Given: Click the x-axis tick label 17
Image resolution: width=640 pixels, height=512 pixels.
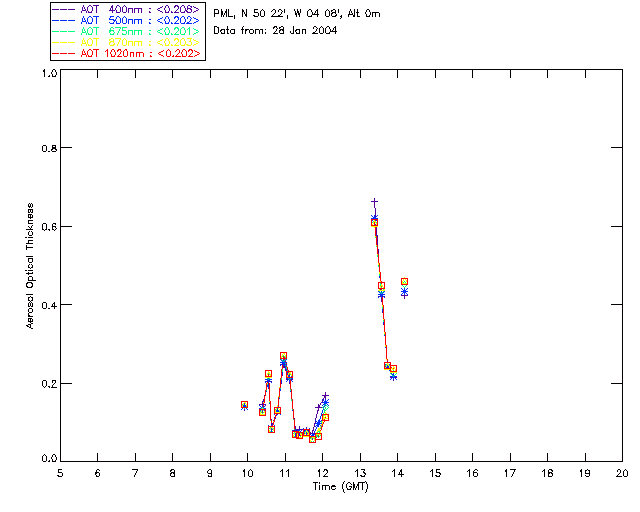Looking at the screenshot, I should pos(510,473).
